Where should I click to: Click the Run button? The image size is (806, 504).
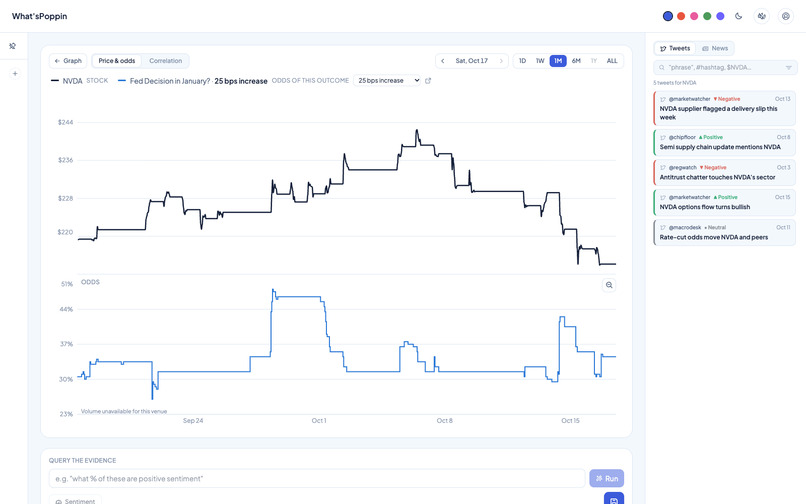607,478
